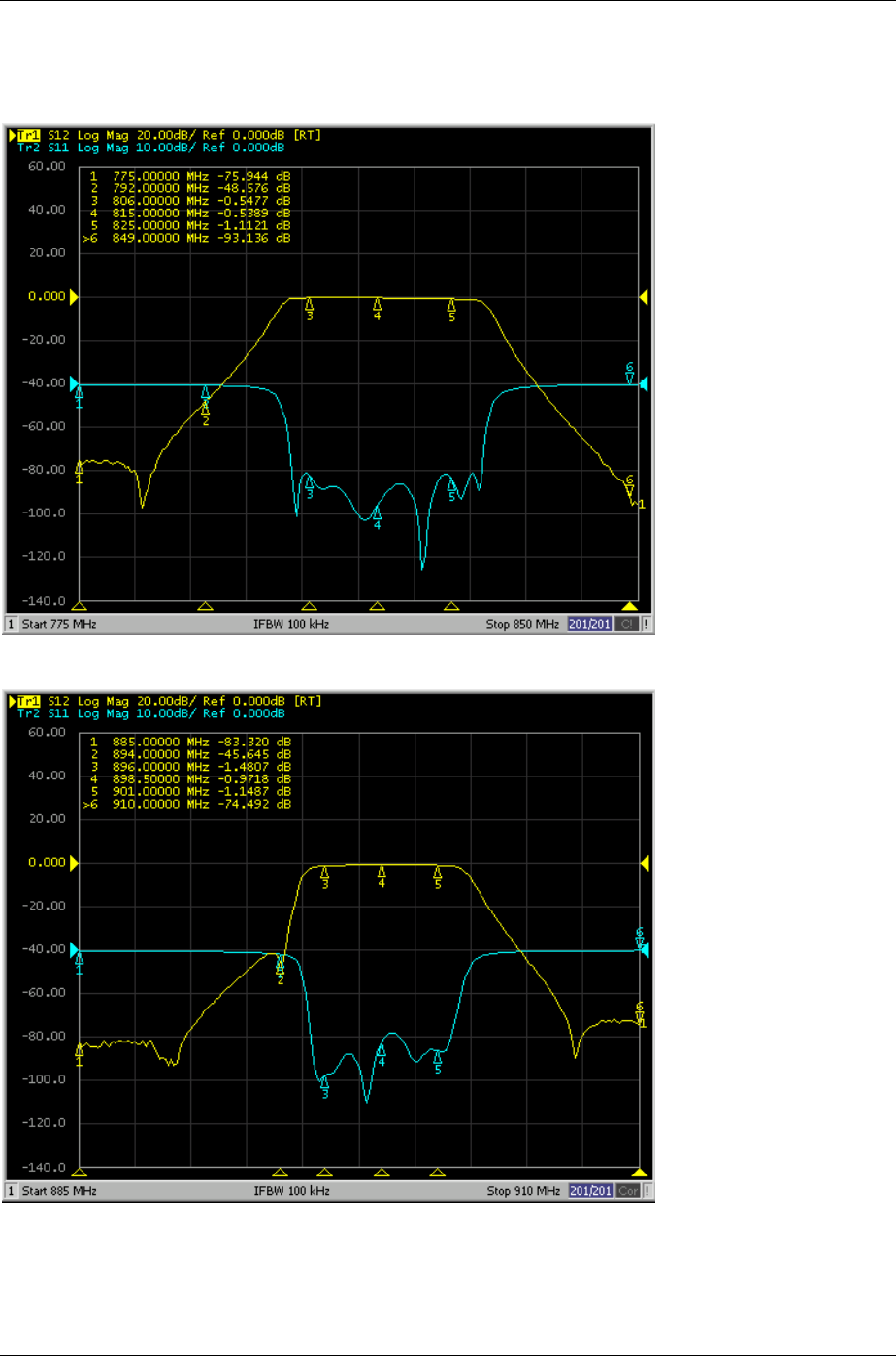Image resolution: width=896 pixels, height=1356 pixels.
Task: Click cyan reference position arrow on upper plot right edge
Action: click(644, 384)
